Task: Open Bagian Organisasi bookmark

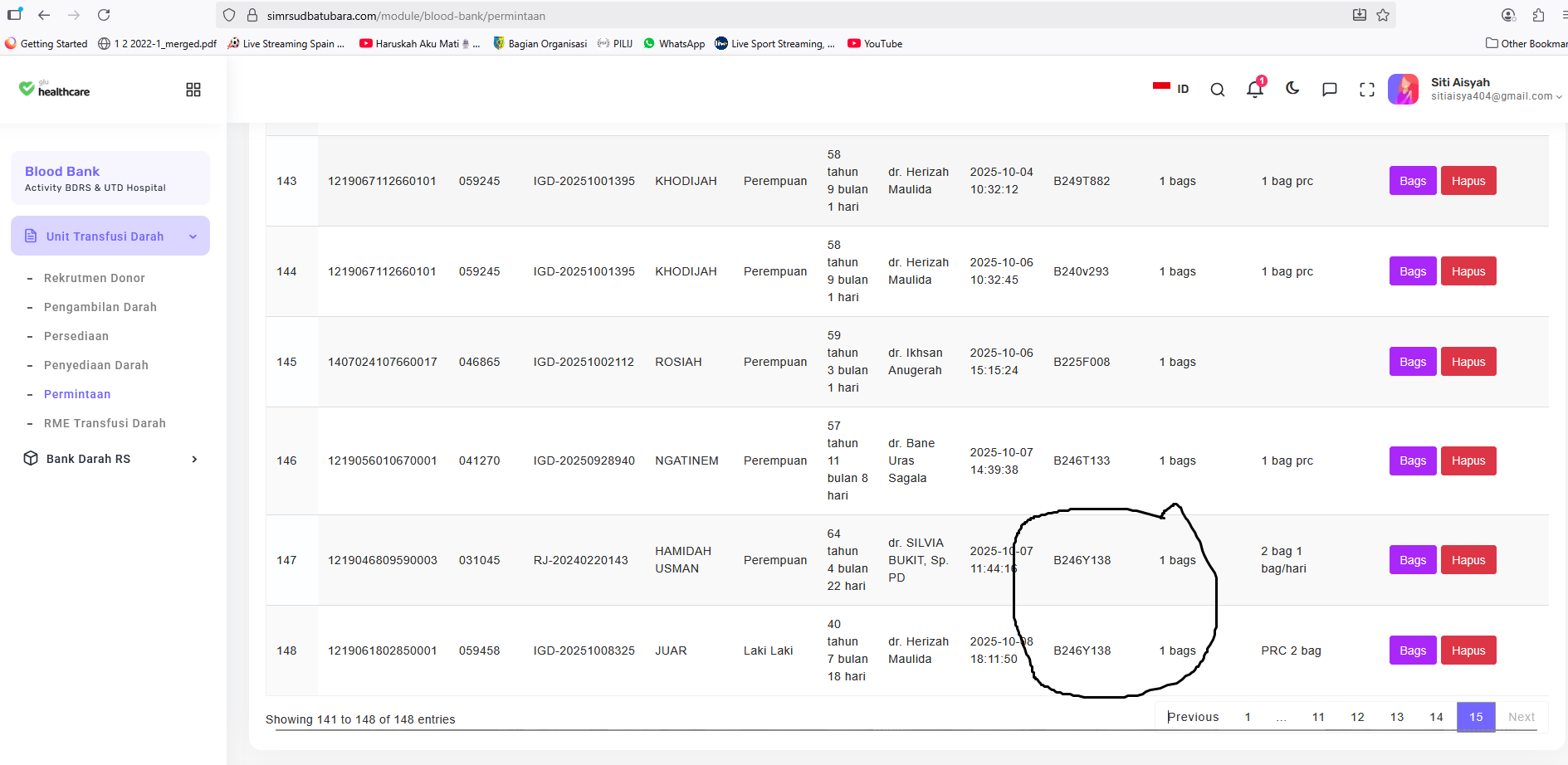Action: [x=540, y=44]
